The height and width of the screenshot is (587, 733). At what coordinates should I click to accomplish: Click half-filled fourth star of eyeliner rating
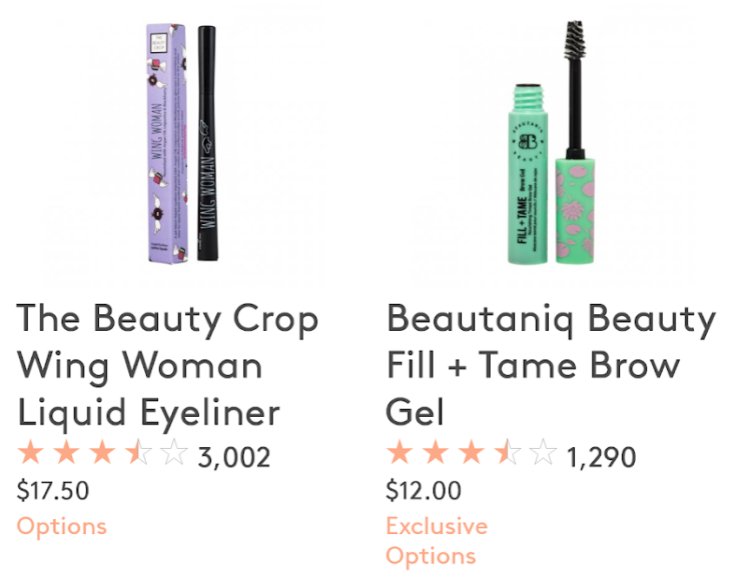point(138,452)
